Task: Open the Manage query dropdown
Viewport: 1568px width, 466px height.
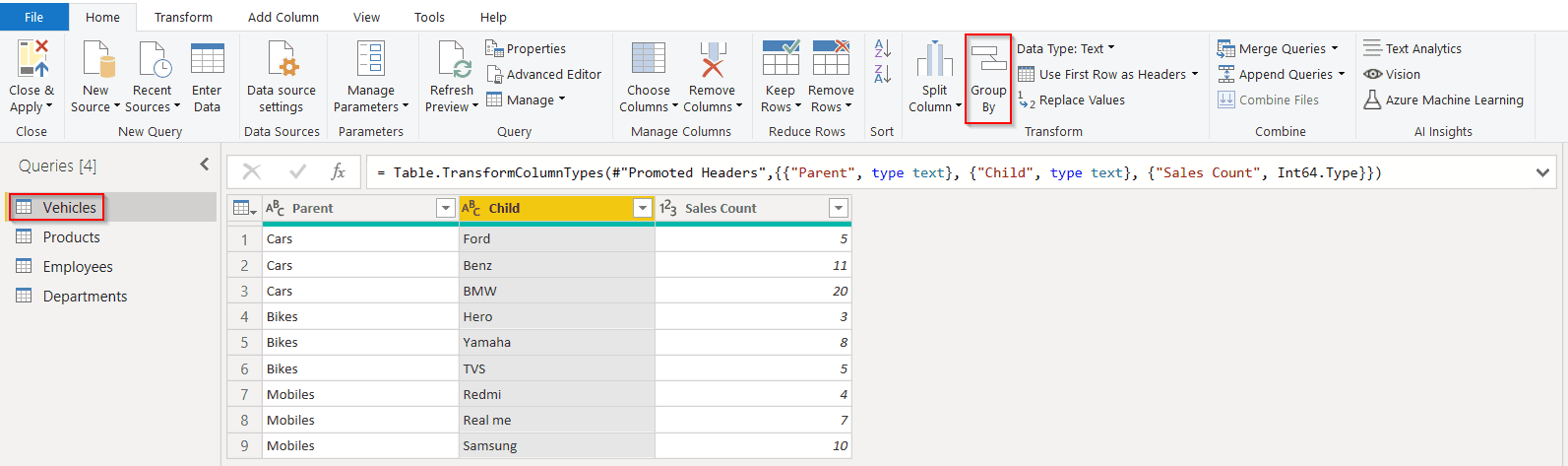Action: 526,100
